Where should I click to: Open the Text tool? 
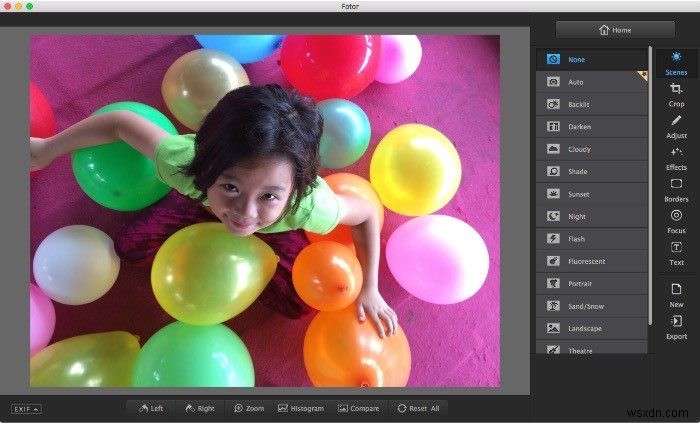click(x=676, y=252)
